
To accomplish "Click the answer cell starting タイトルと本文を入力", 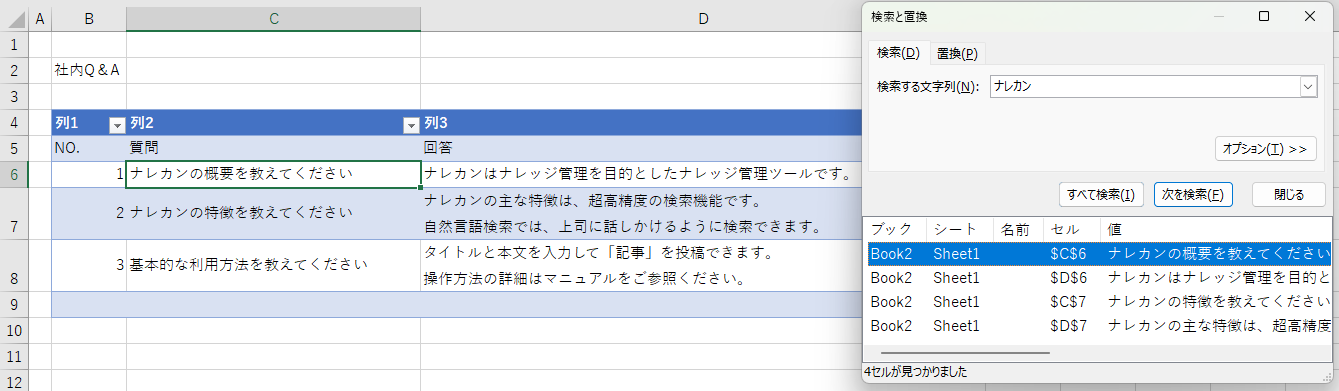I will coord(640,265).
